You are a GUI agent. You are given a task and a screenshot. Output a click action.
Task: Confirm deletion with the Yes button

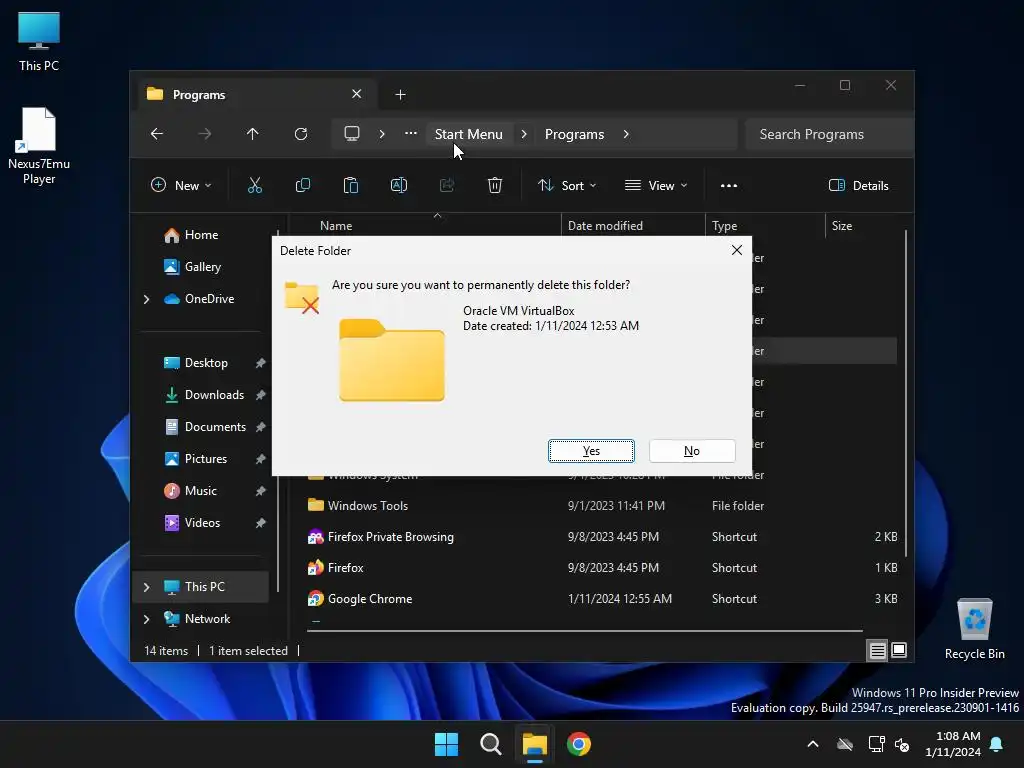[591, 451]
